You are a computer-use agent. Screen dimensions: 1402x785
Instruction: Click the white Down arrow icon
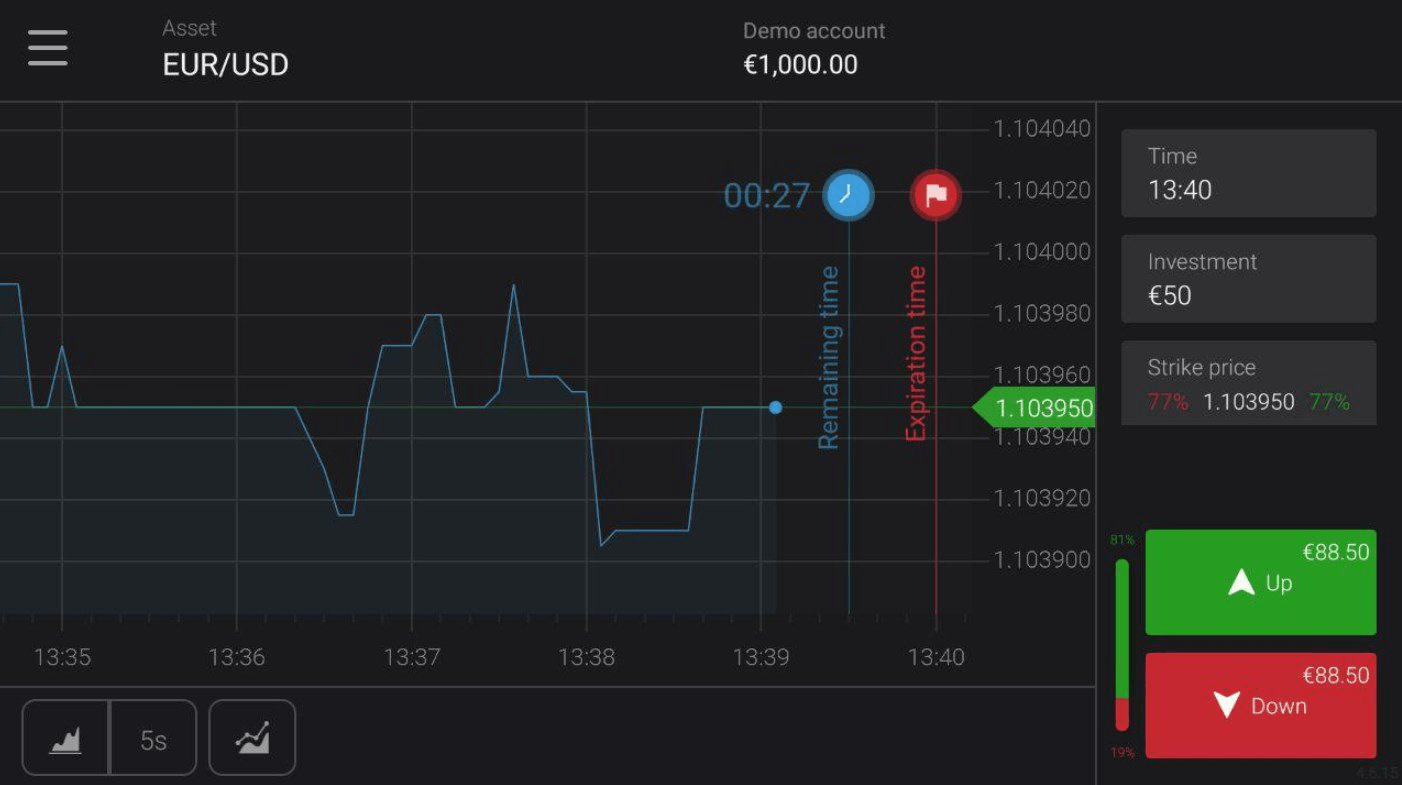point(1227,705)
